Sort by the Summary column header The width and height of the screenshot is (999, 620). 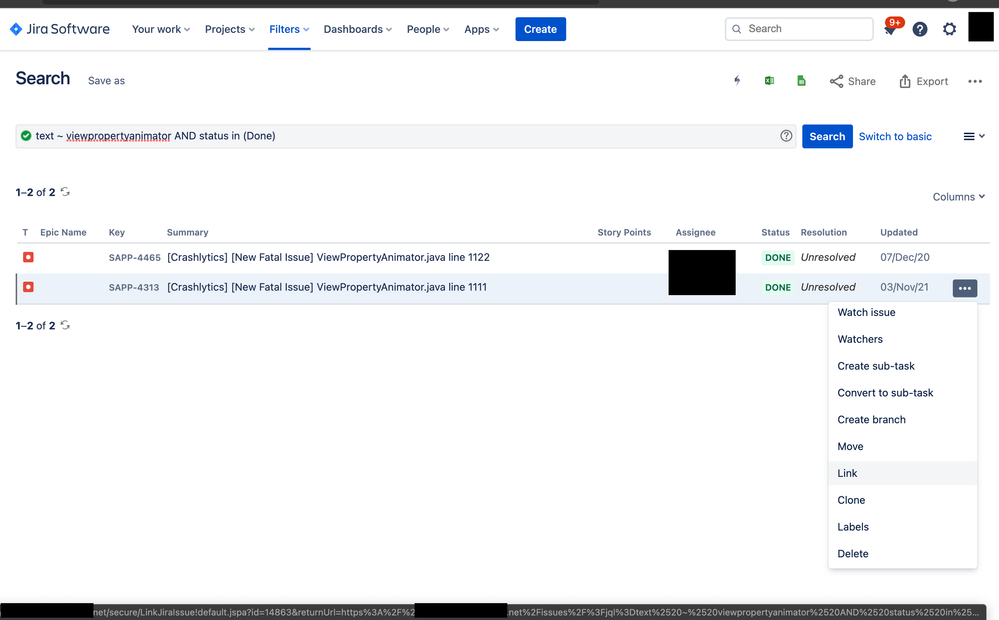point(187,233)
